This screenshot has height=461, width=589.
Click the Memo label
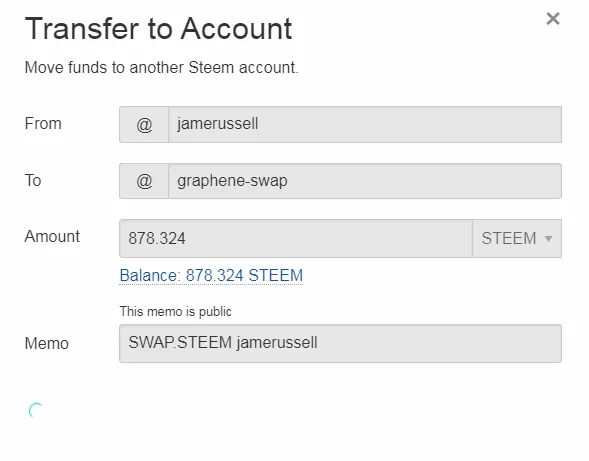[x=47, y=343]
